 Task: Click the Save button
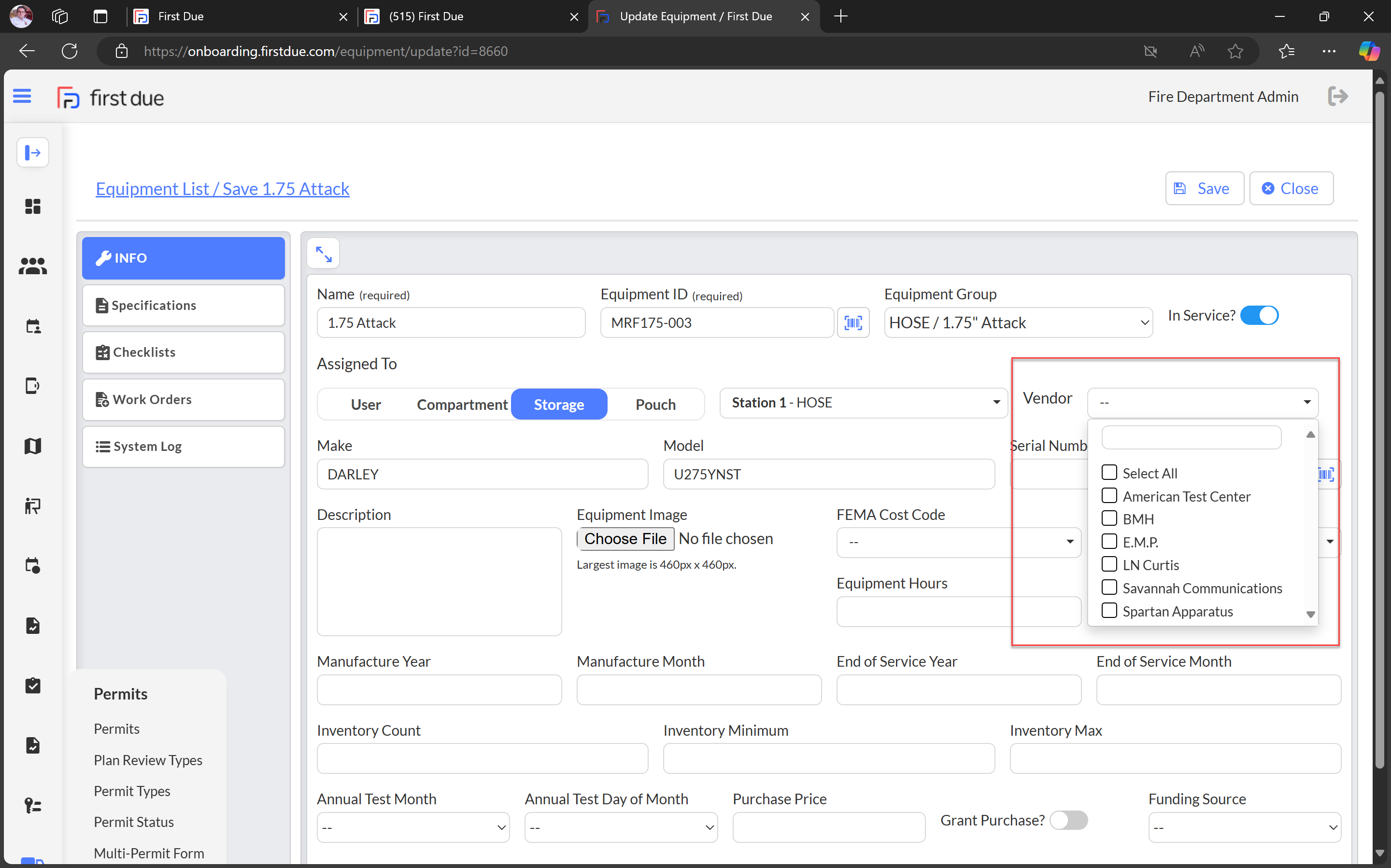pyautogui.click(x=1205, y=188)
